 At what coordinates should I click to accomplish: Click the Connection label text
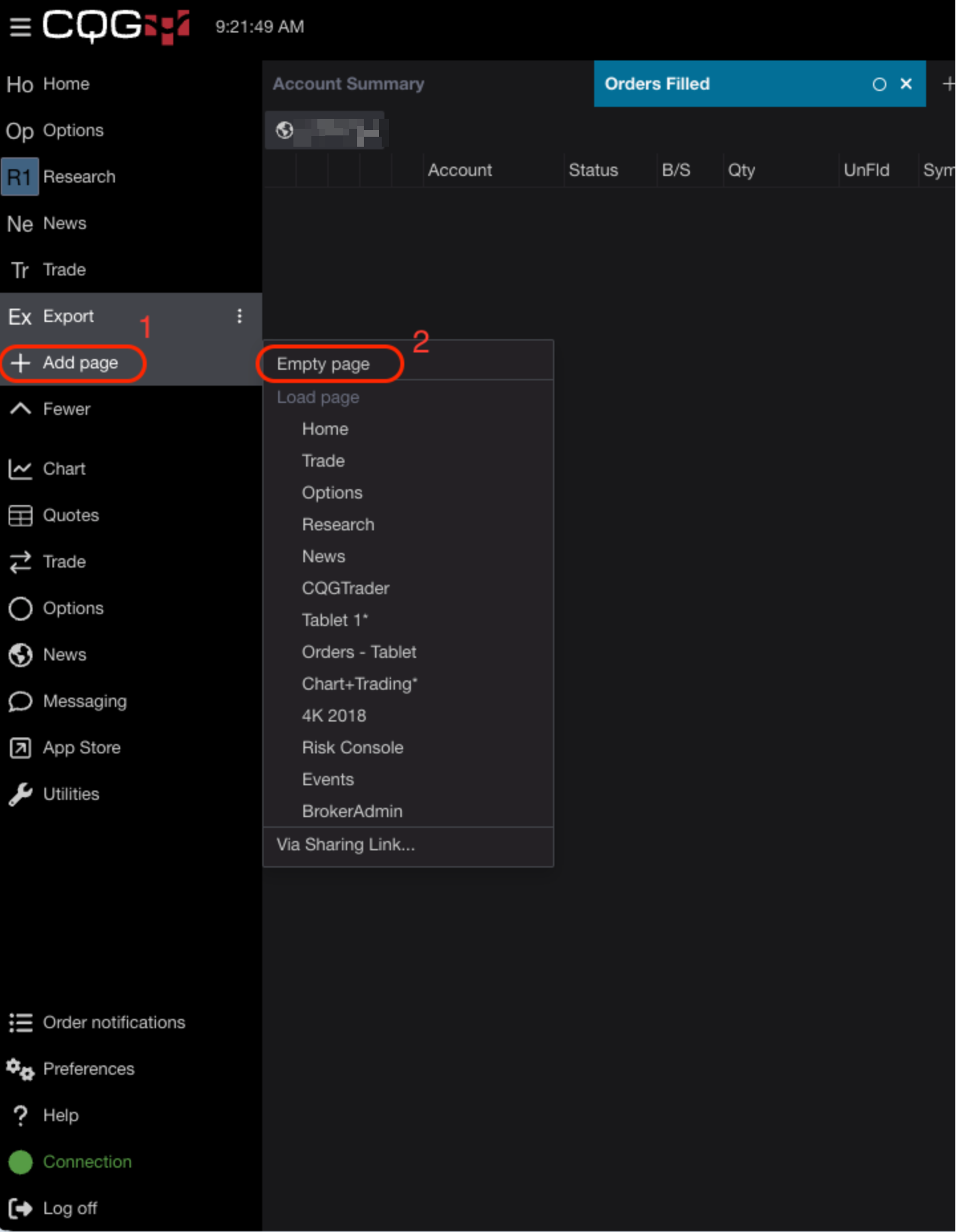coord(87,1162)
